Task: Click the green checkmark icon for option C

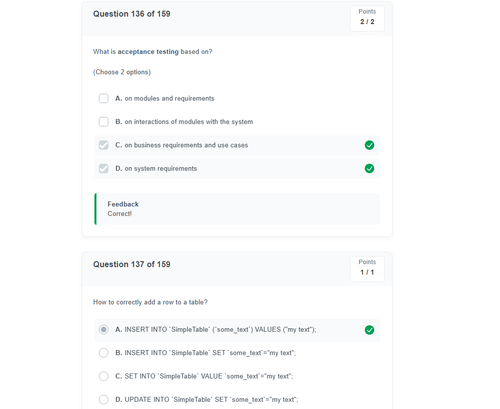Action: coord(369,145)
